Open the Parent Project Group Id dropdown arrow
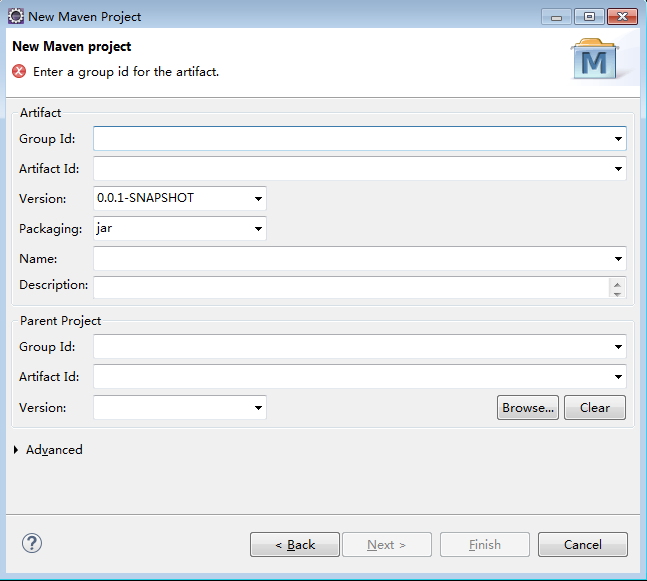The width and height of the screenshot is (647, 581). (x=618, y=347)
